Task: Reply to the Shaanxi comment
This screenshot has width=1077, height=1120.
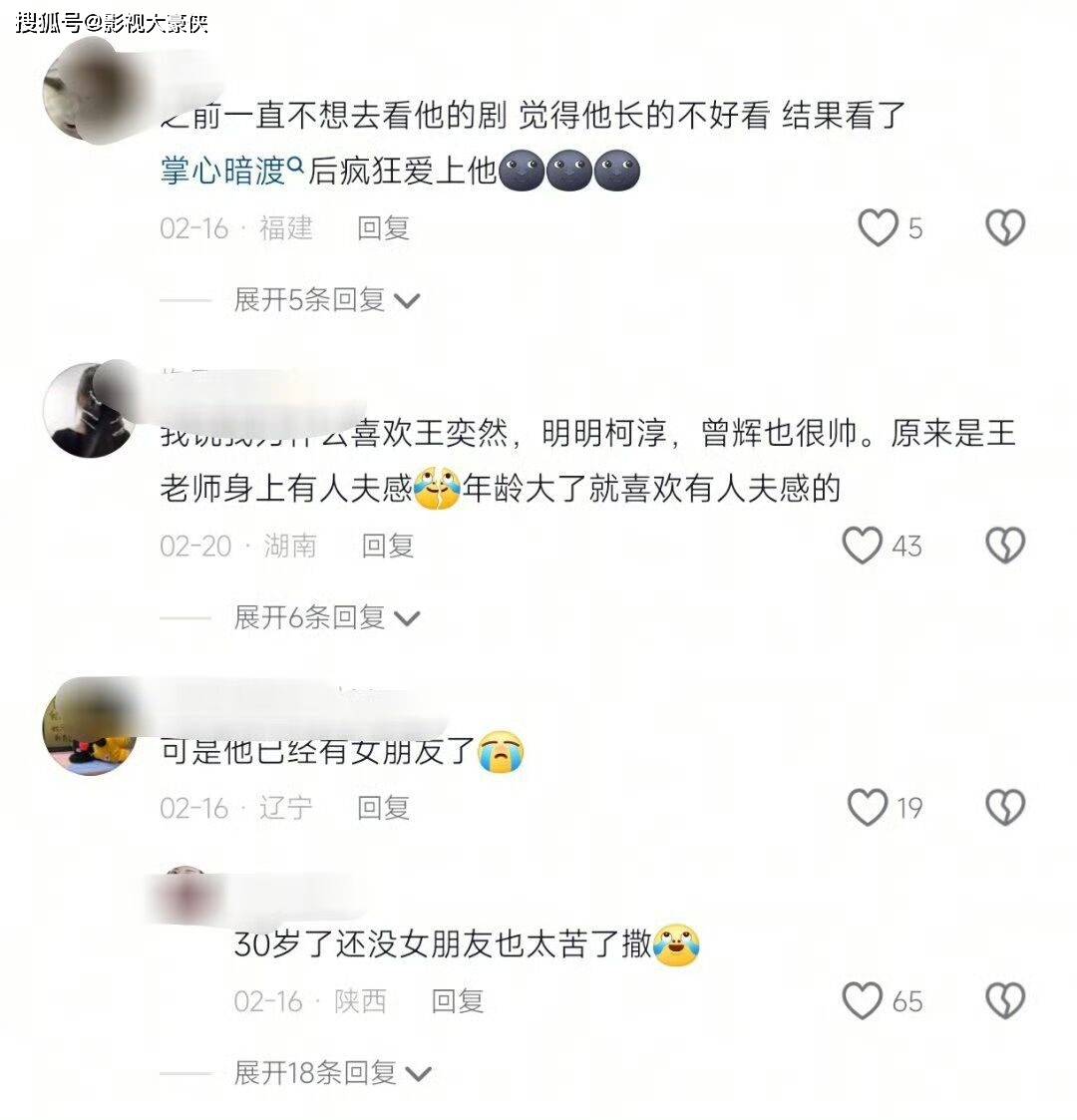Action: click(x=457, y=1001)
